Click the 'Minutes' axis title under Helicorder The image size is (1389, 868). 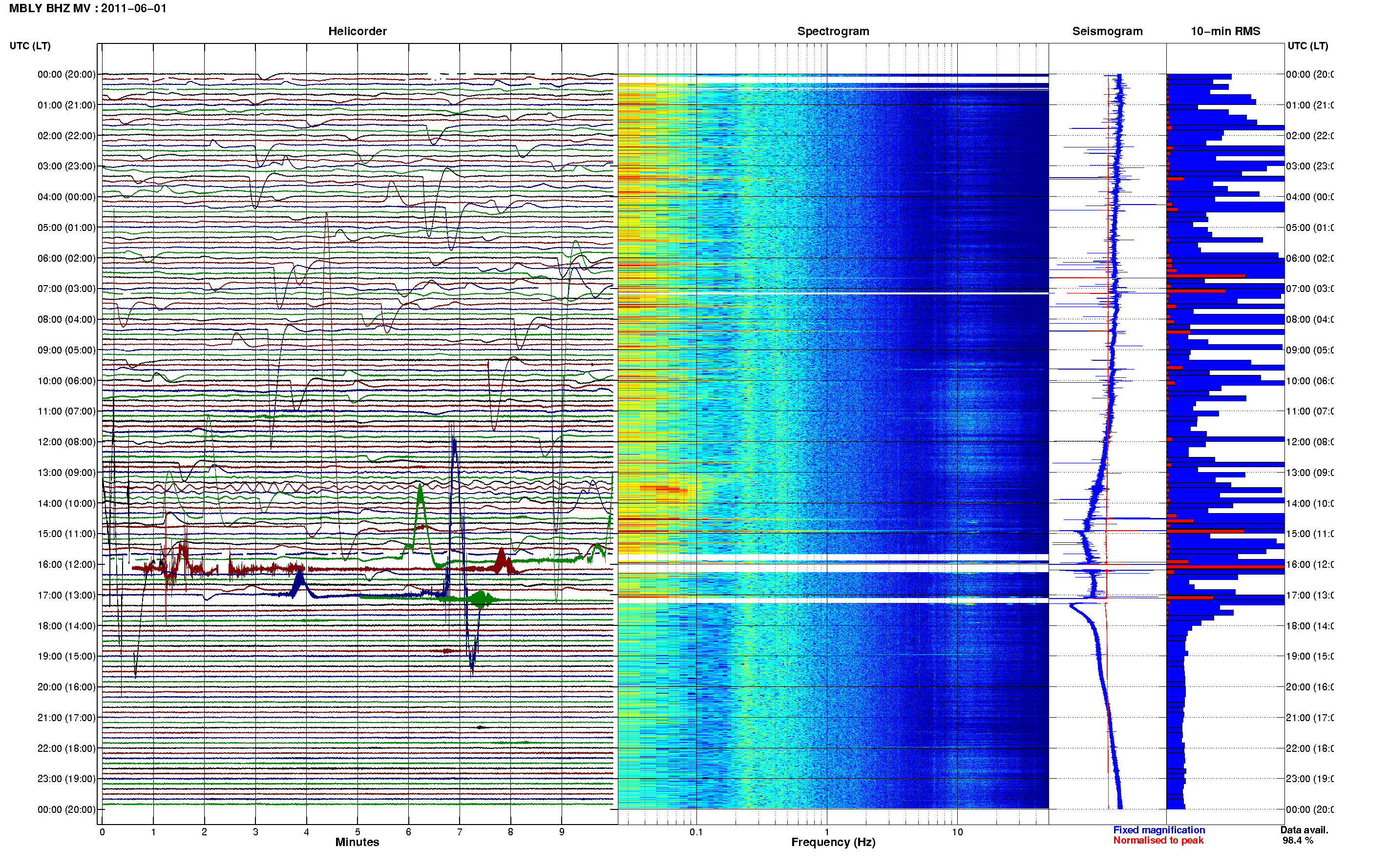357,842
